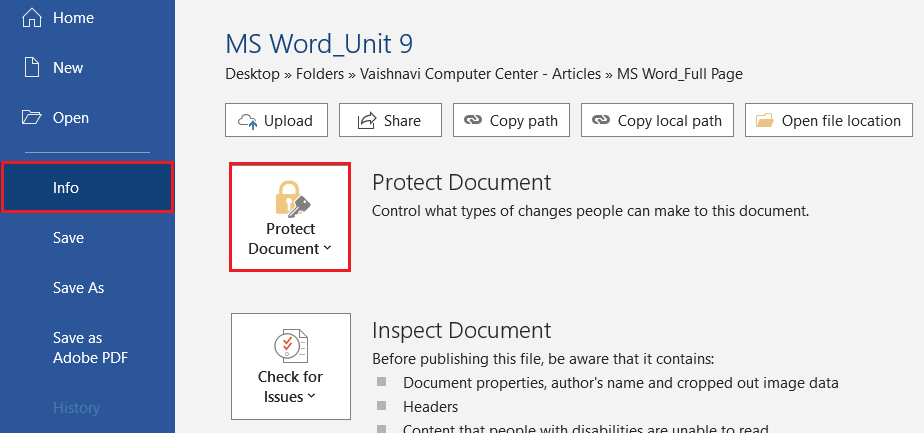Click the 'MS Word_Unit 9' document title
This screenshot has height=433, width=924.
pos(319,44)
